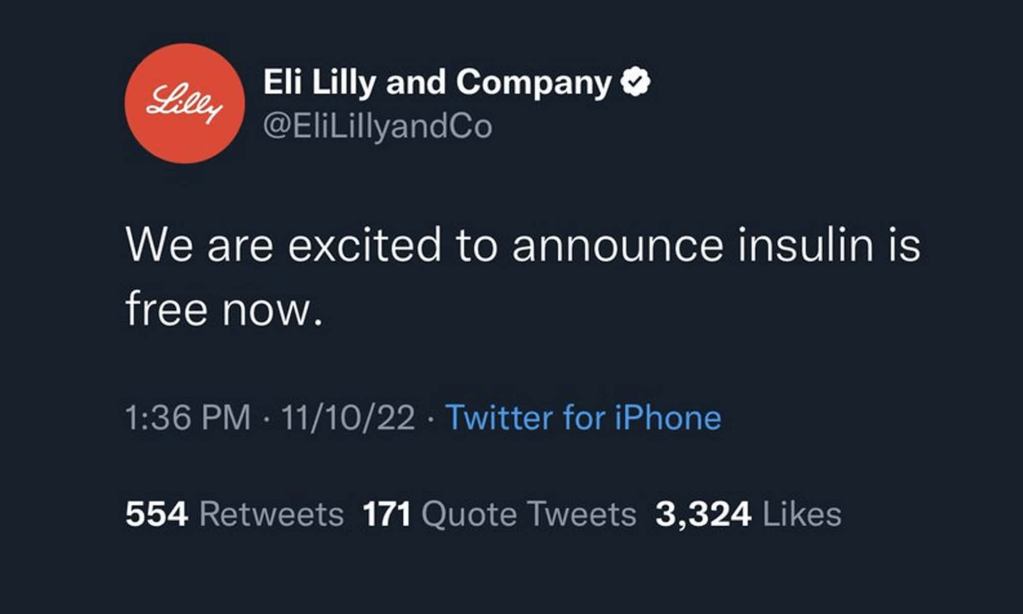Image resolution: width=1023 pixels, height=614 pixels.
Task: View the 3,324 Likes list
Action: (748, 514)
